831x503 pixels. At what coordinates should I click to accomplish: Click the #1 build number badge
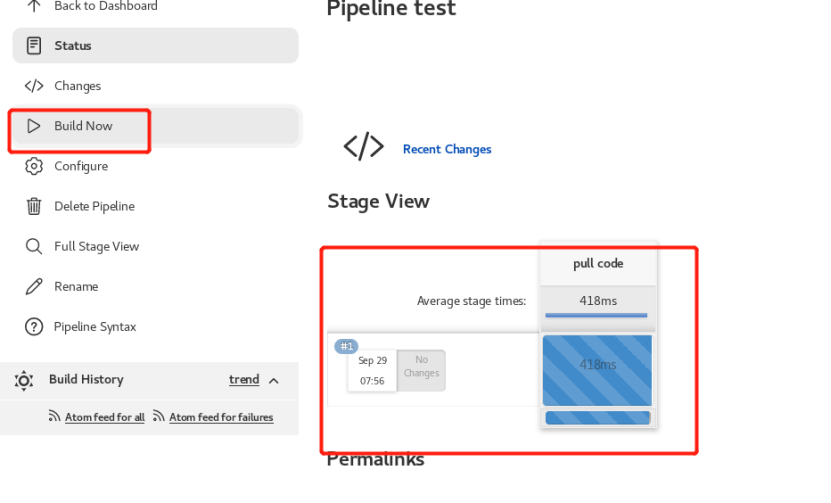pos(346,346)
